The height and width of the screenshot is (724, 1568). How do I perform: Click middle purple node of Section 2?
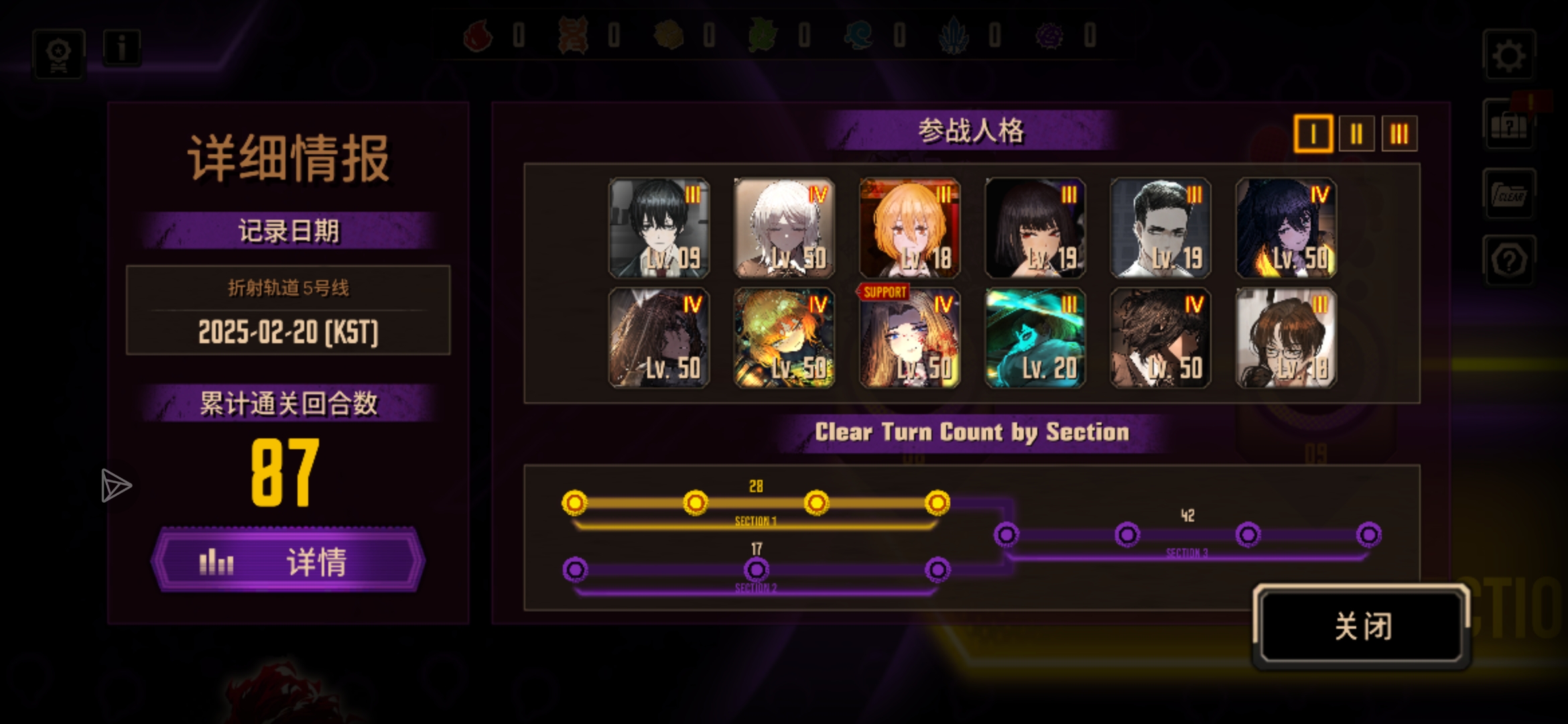[756, 570]
